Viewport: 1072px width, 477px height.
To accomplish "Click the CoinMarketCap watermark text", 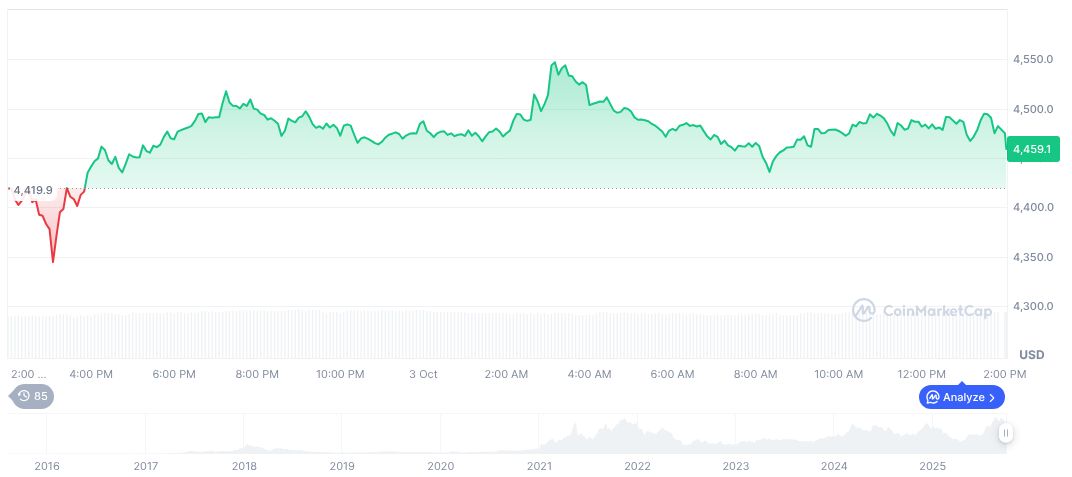I will (937, 311).
